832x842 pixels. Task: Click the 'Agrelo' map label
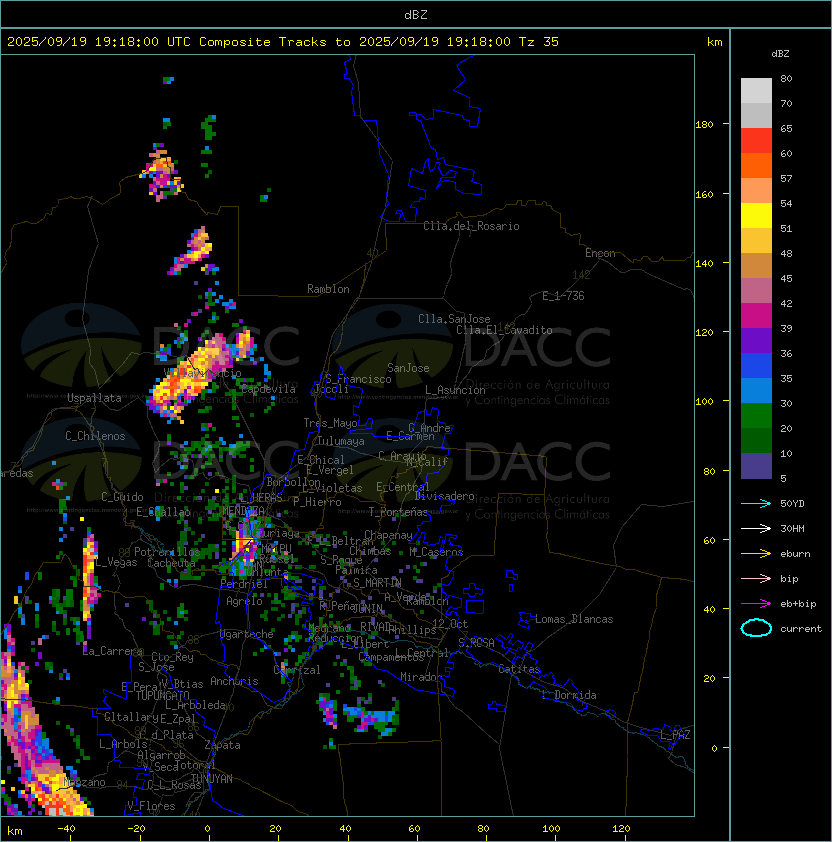tap(244, 601)
